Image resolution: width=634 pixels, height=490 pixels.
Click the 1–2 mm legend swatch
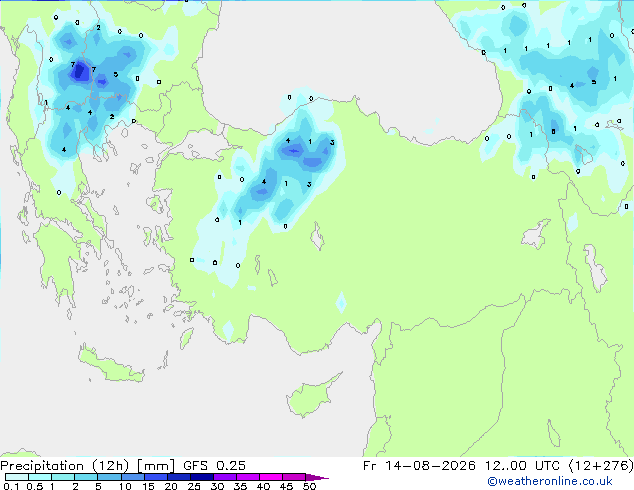point(63,477)
